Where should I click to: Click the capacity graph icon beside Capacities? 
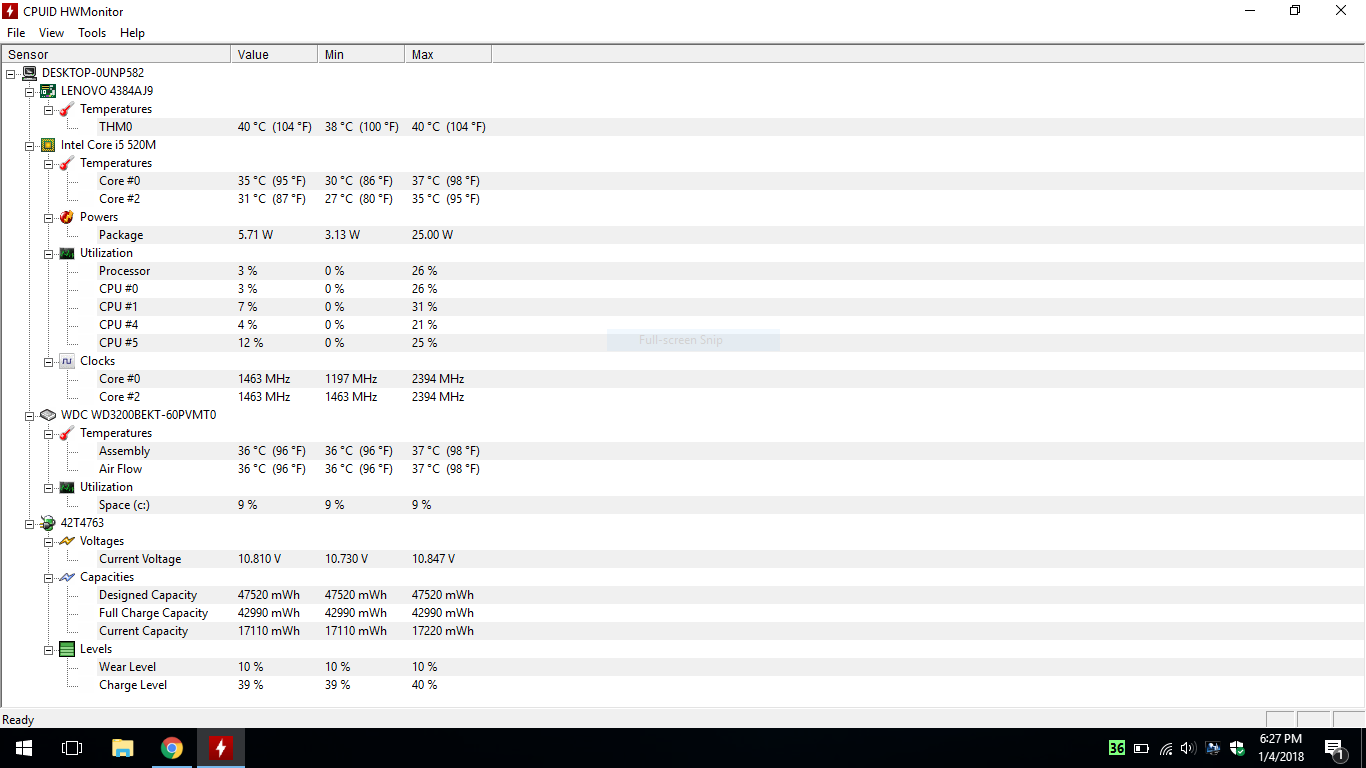click(67, 577)
